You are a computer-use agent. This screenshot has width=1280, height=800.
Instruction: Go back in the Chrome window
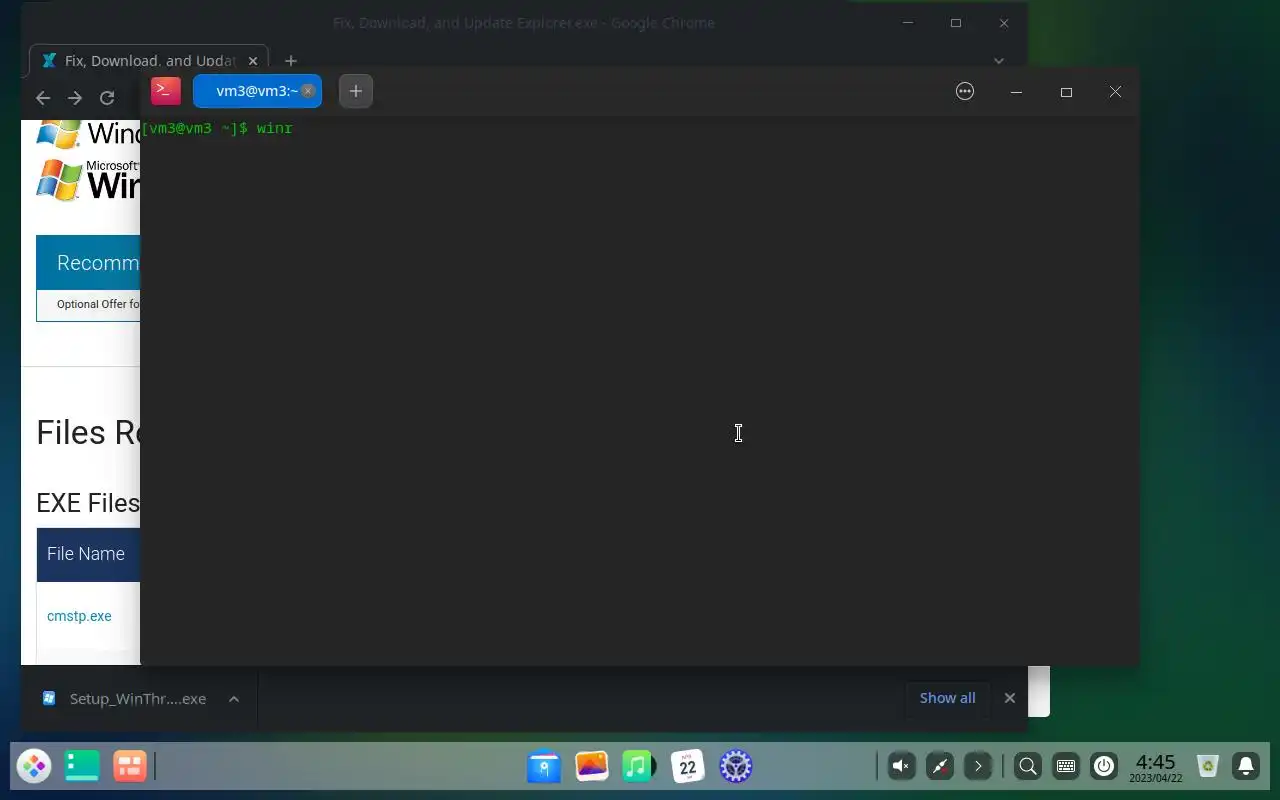[42, 97]
